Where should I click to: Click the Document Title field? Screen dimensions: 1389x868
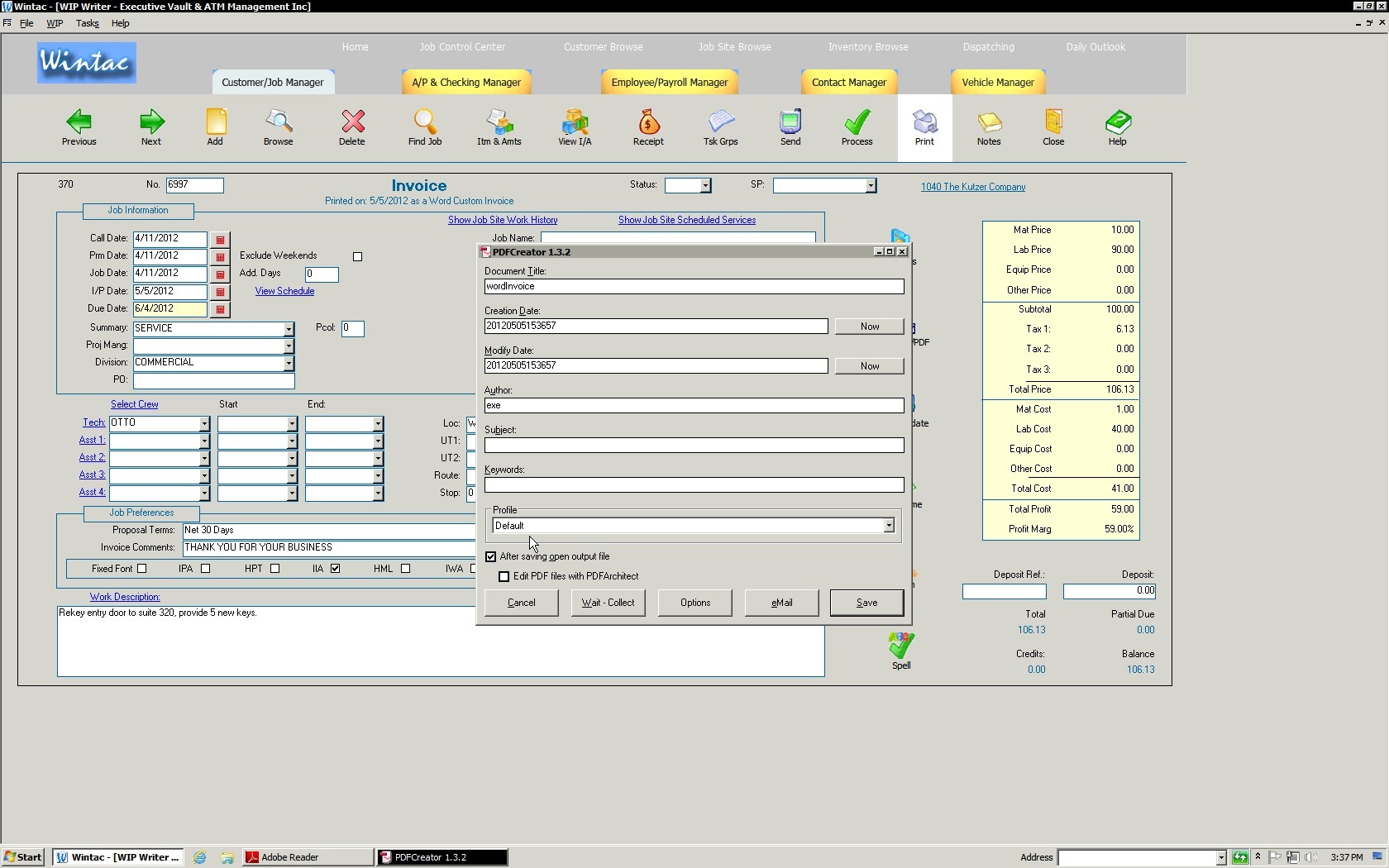[x=694, y=287]
